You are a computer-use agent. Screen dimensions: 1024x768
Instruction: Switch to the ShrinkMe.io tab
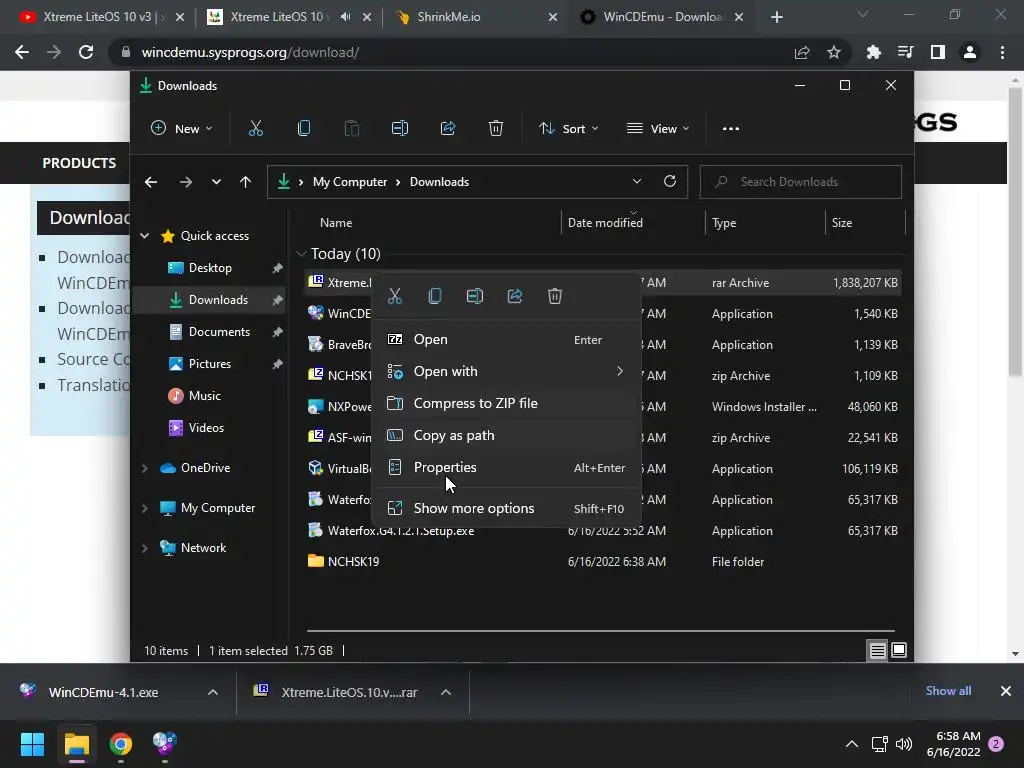click(476, 17)
